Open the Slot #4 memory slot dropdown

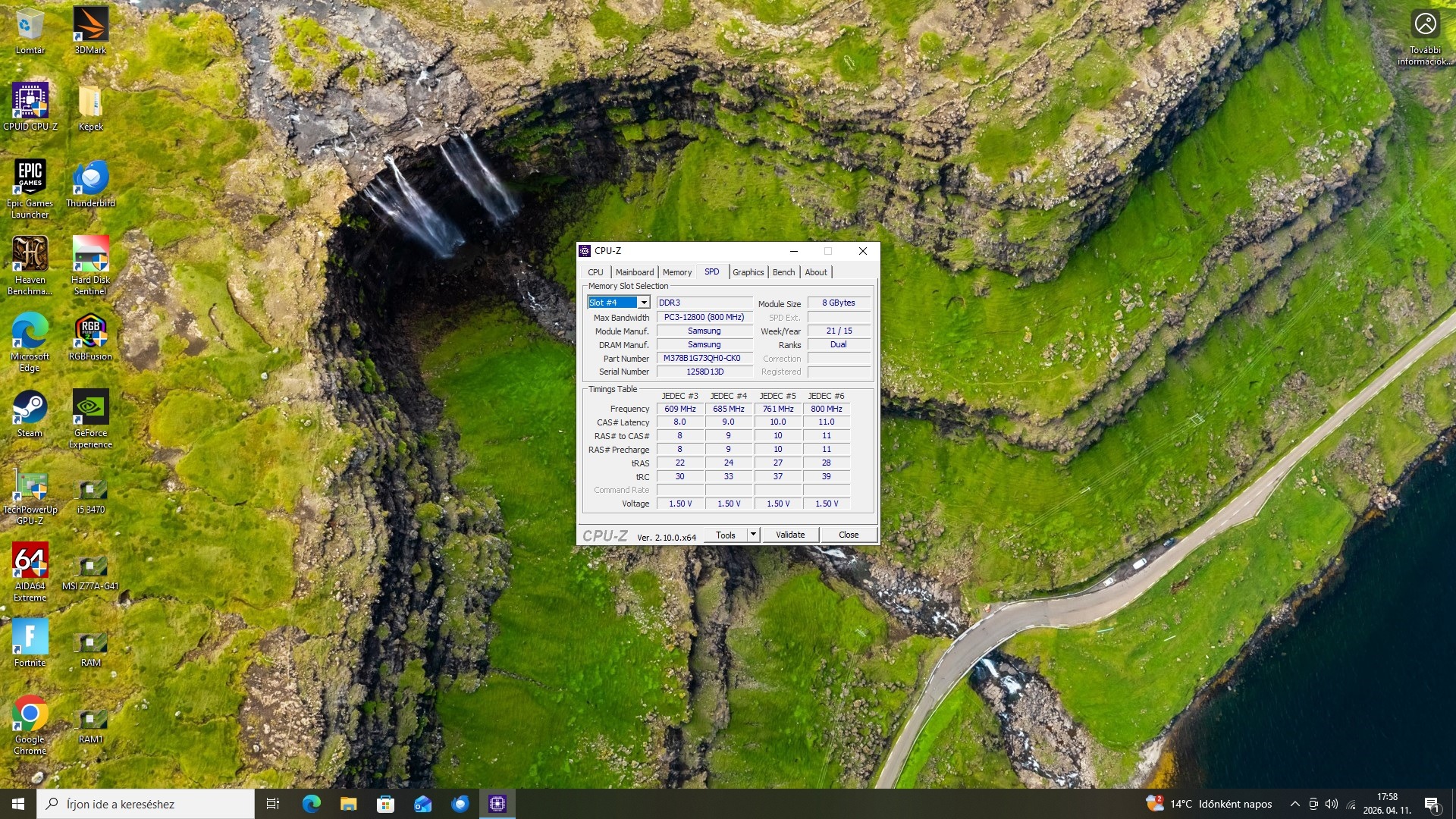[643, 303]
